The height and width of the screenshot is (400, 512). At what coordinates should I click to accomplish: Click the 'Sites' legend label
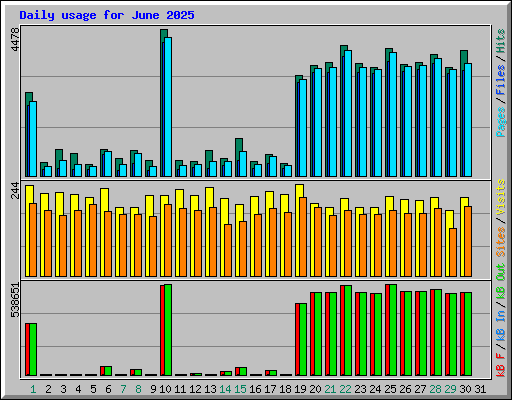[501, 242]
